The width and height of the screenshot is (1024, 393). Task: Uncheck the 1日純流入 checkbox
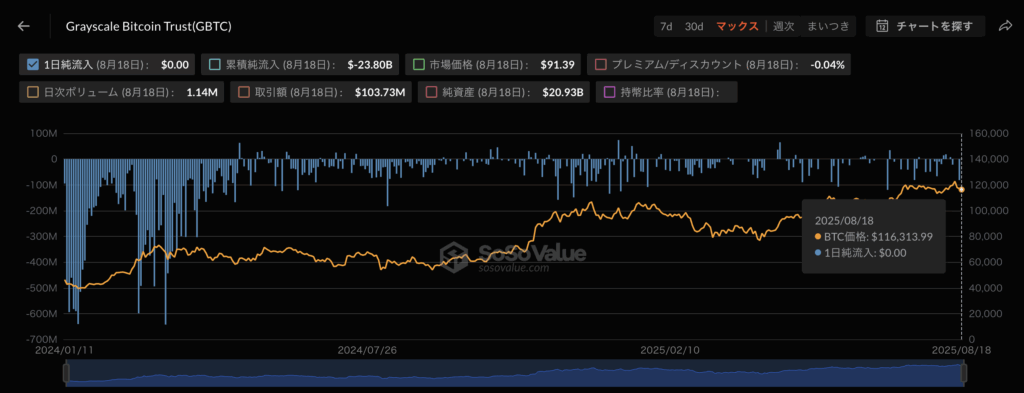(x=33, y=65)
